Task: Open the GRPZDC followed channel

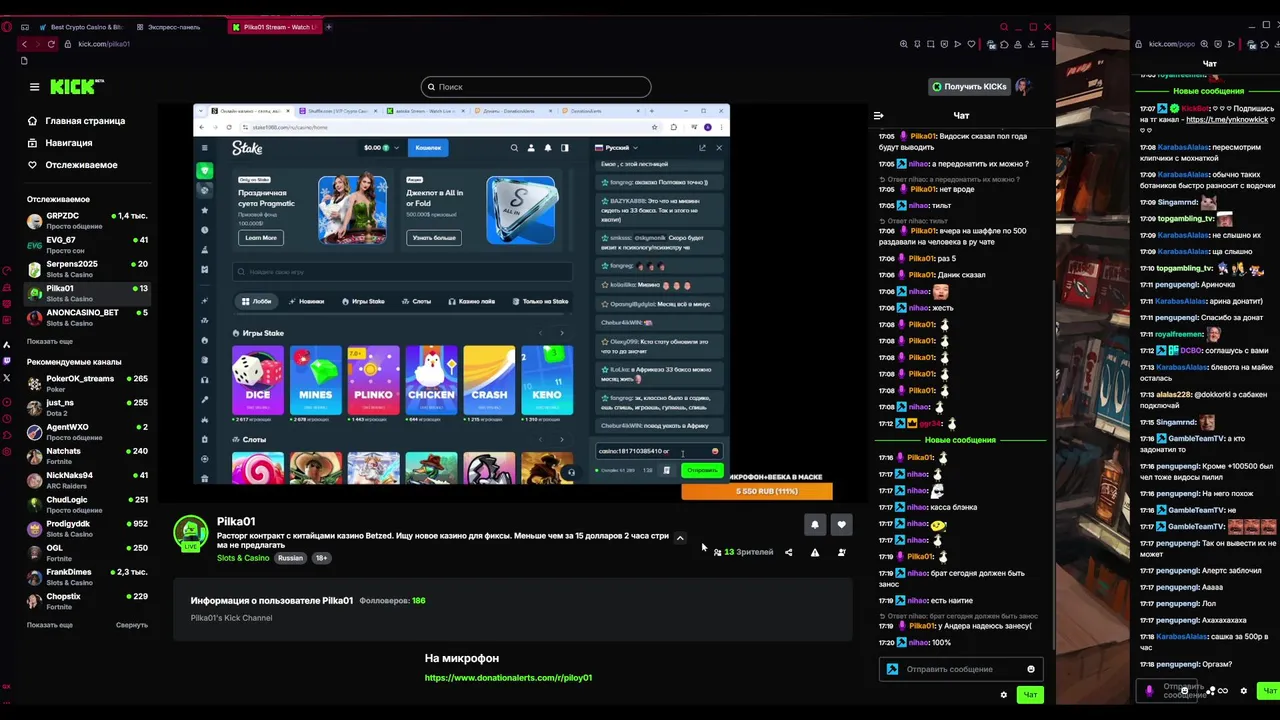Action: point(87,220)
